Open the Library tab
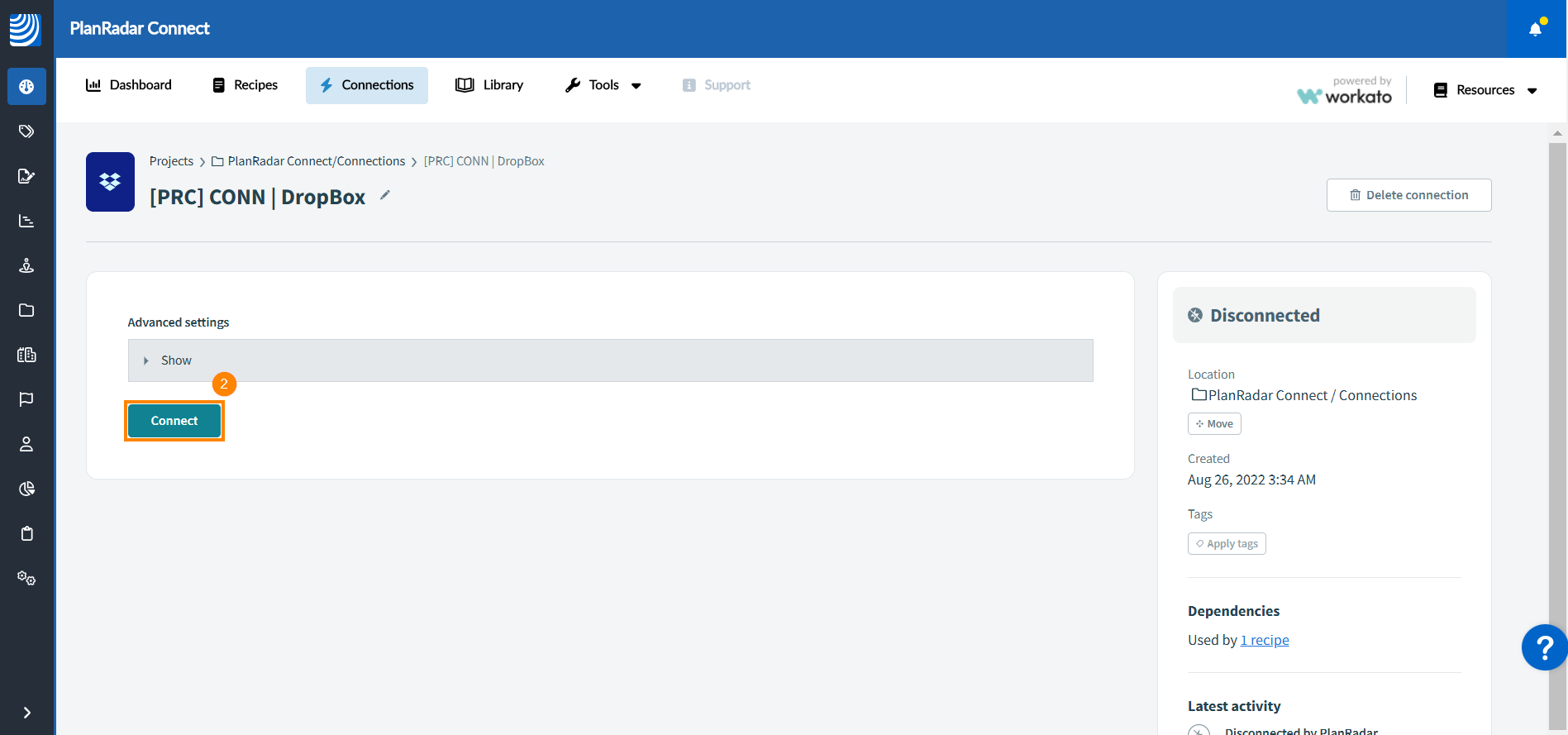Viewport: 1568px width, 735px height. [x=489, y=85]
